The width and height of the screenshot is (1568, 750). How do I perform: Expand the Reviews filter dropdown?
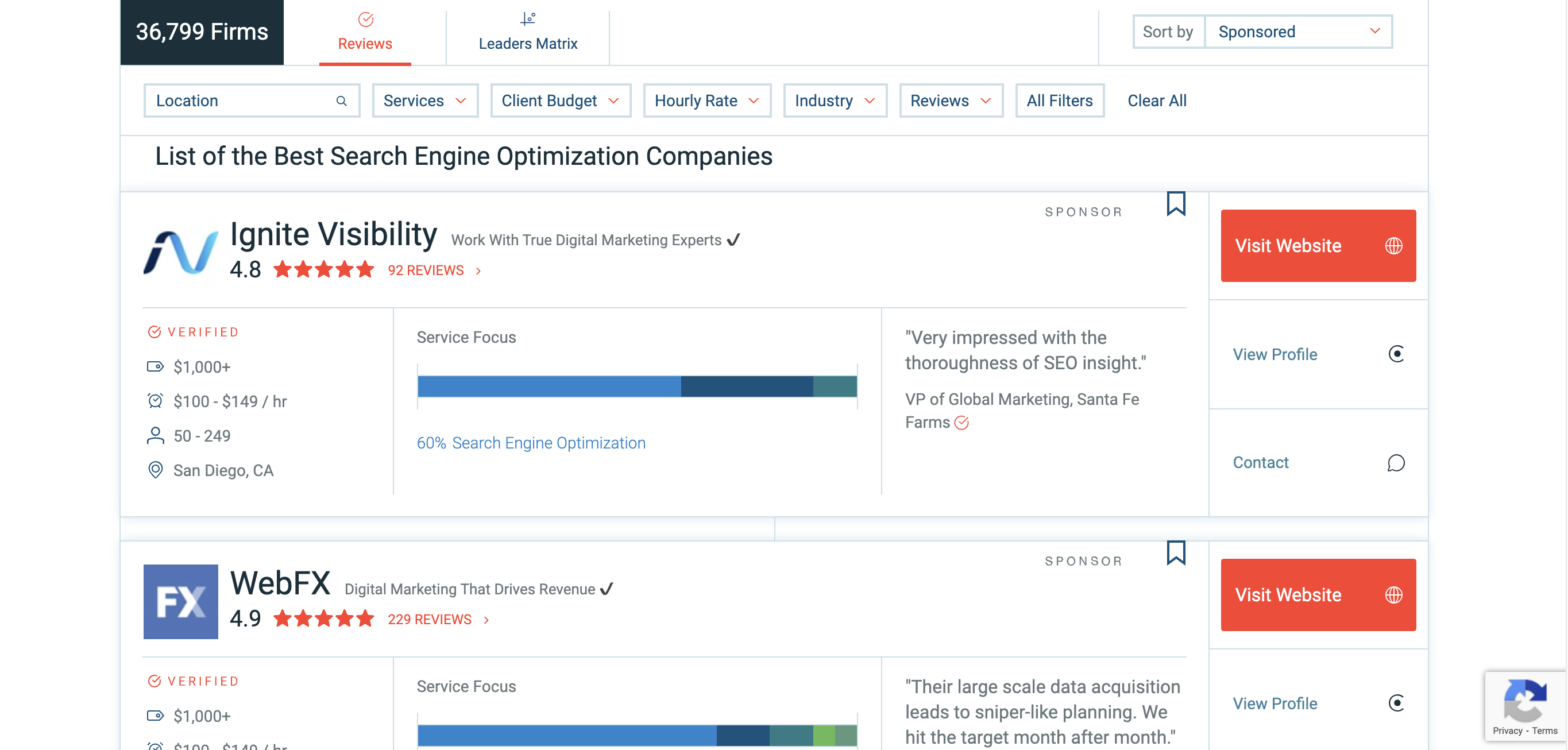(x=951, y=100)
